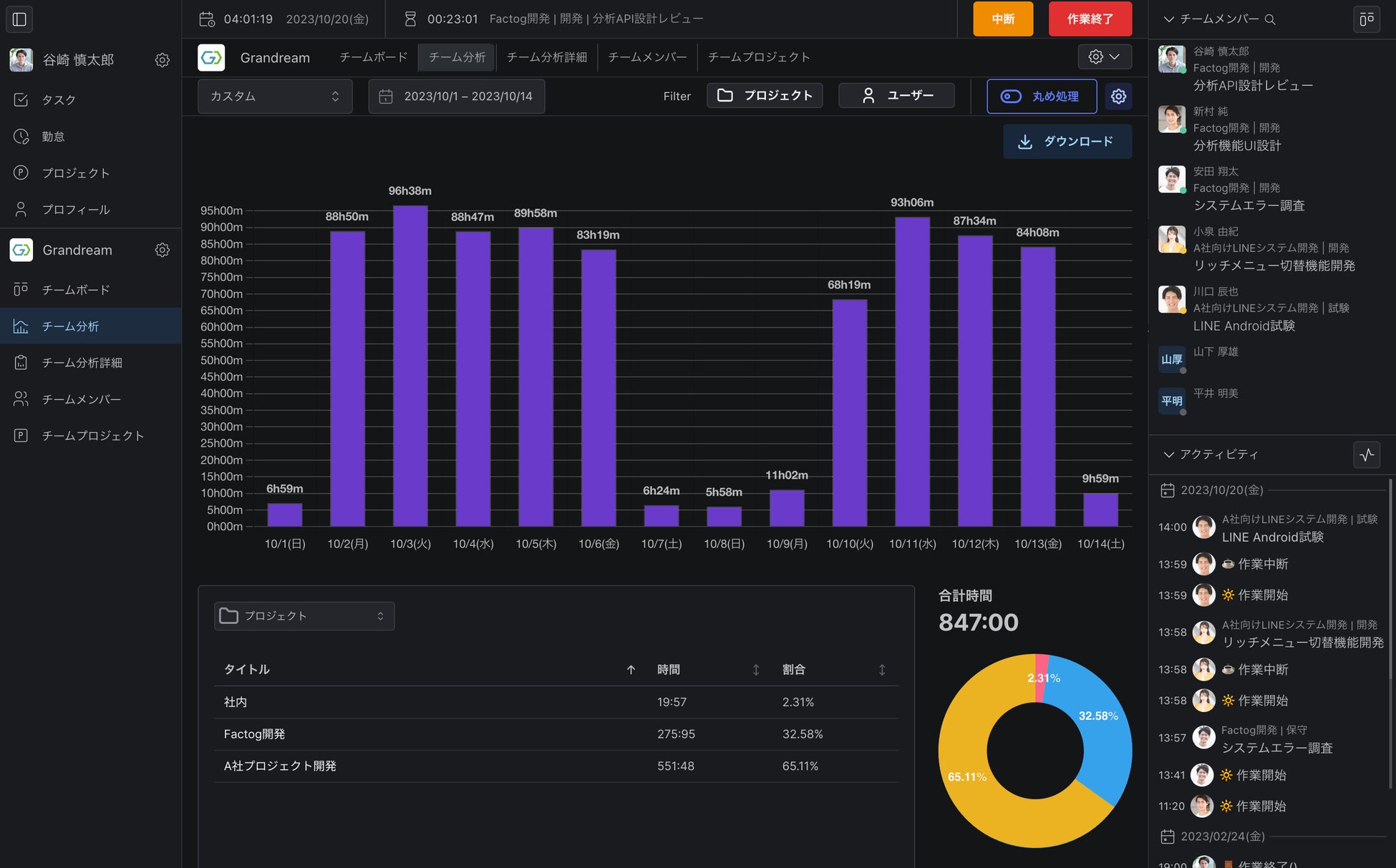Switch to the チームプロジェクト tab

759,57
